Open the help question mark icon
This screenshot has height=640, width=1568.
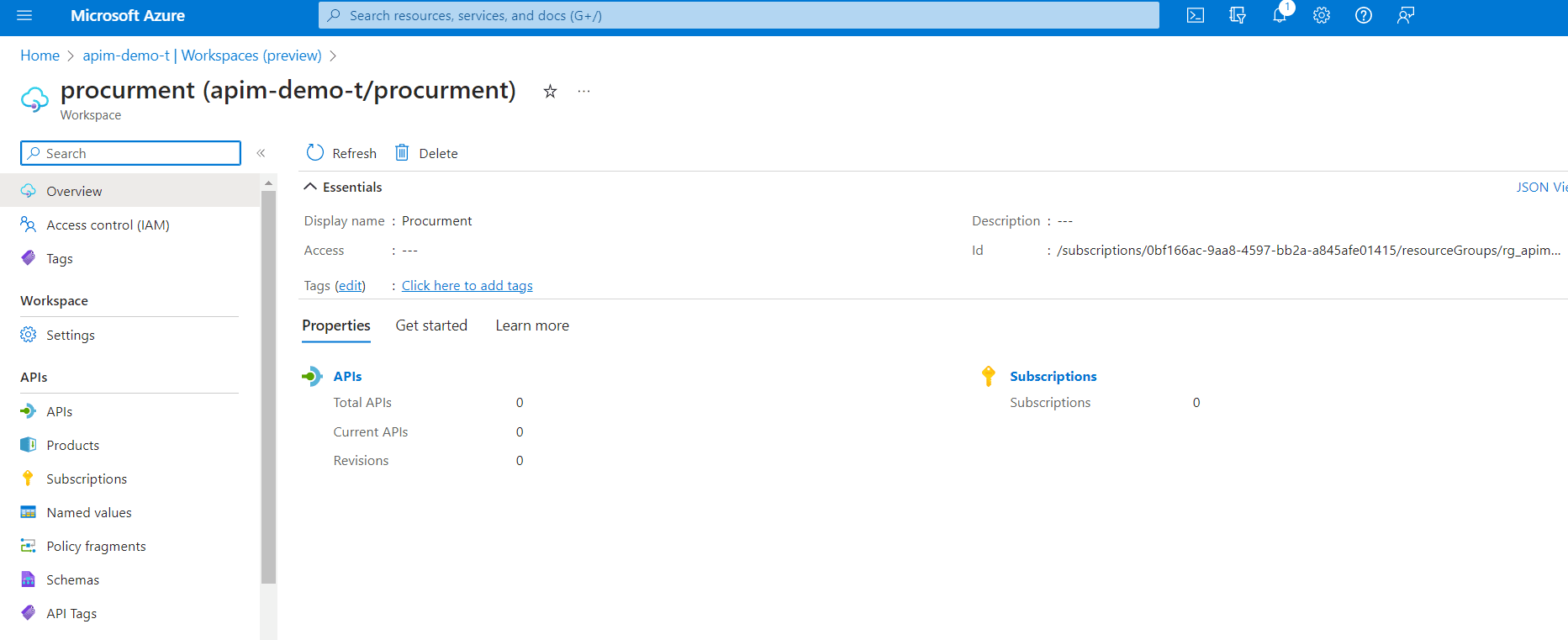point(1364,15)
